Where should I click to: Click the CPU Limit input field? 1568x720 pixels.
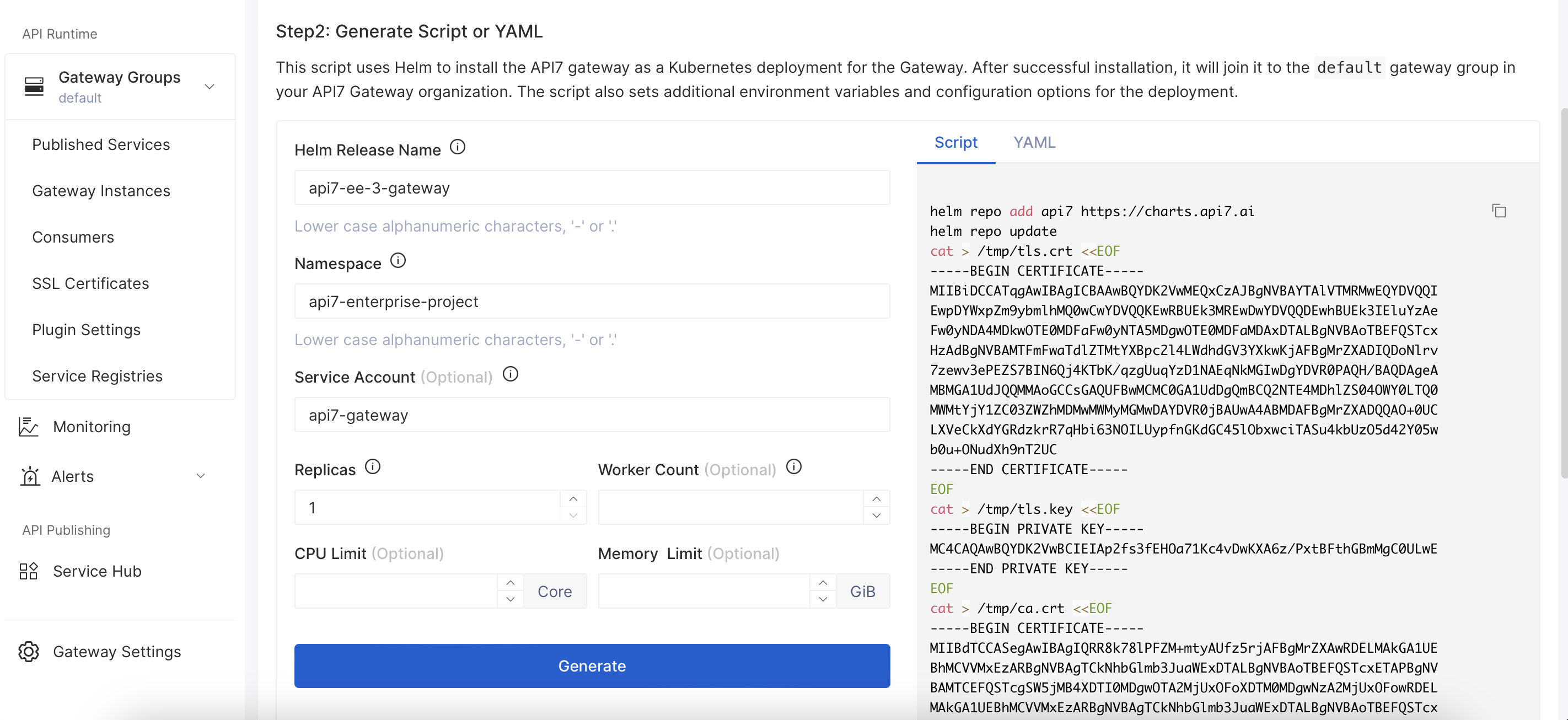[x=396, y=591]
